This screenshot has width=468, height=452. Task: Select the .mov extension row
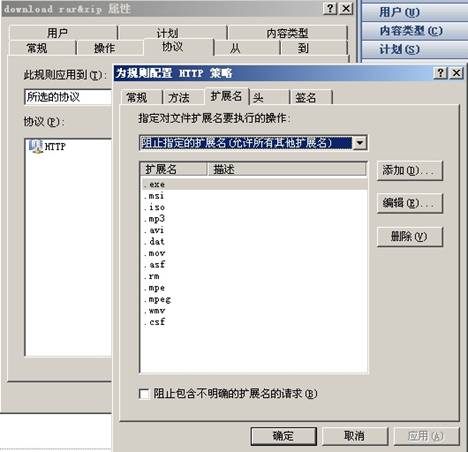pyautogui.click(x=255, y=253)
